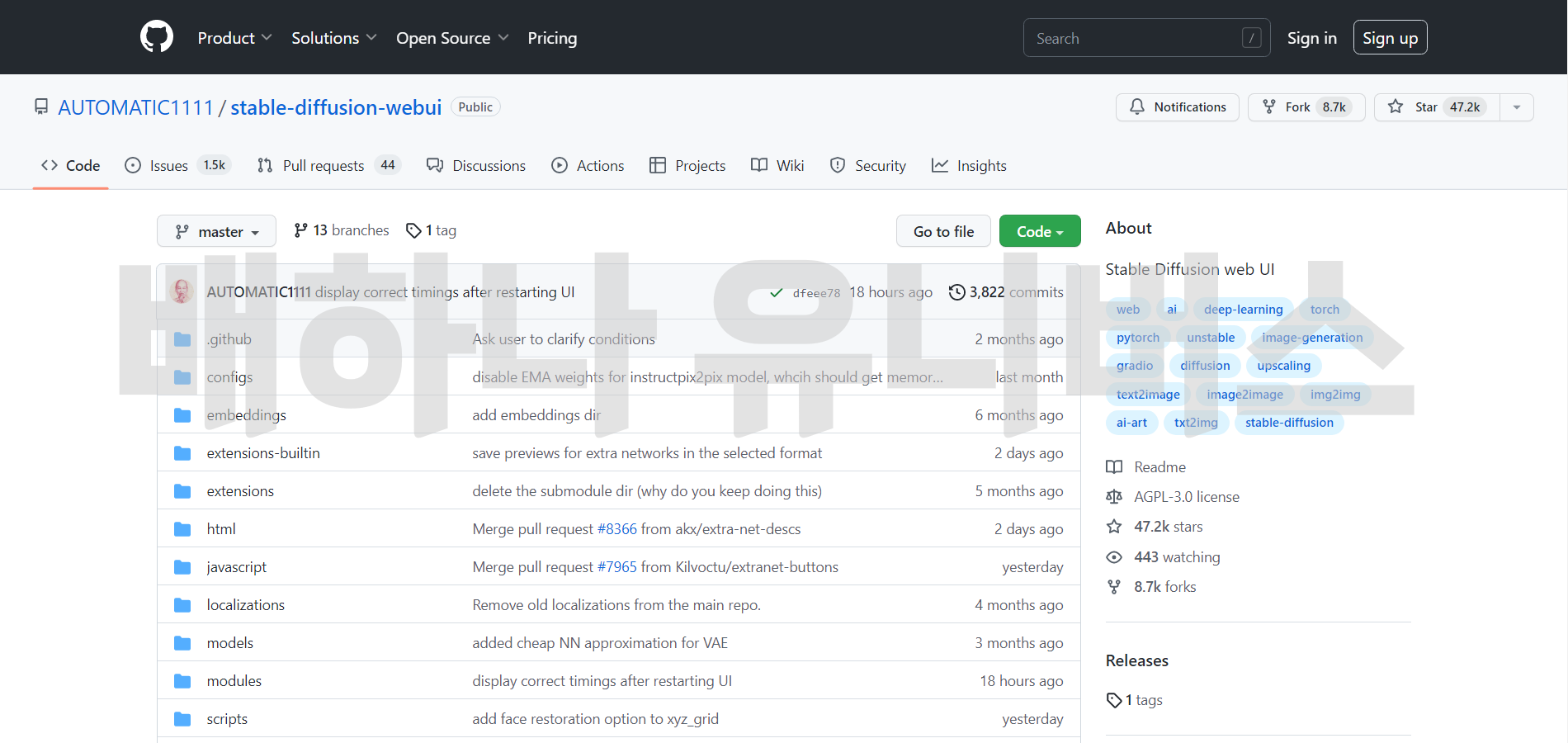Screen dimensions: 1568x743
Task: View the 3,822 commits history
Action: 1006,292
